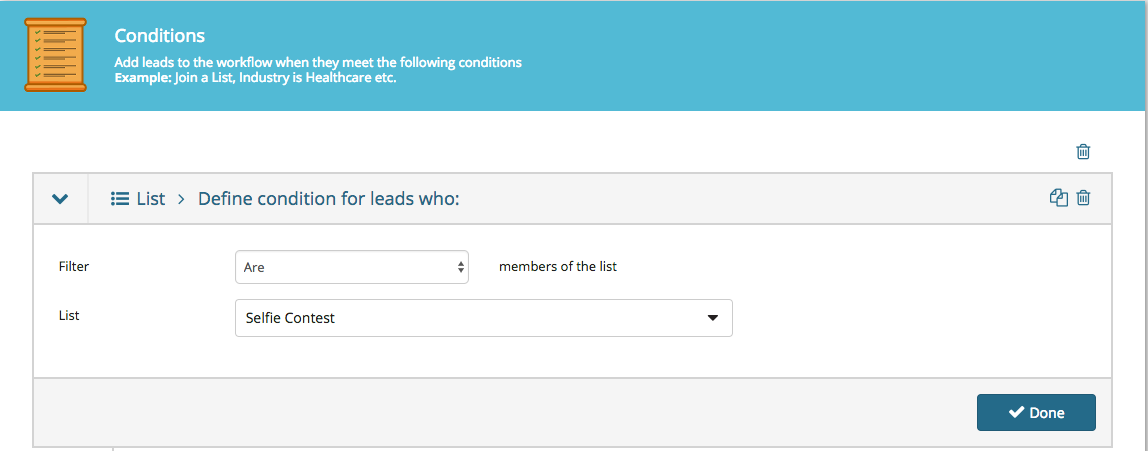
Task: Click the breadcrumb arrow after List
Action: (x=182, y=198)
